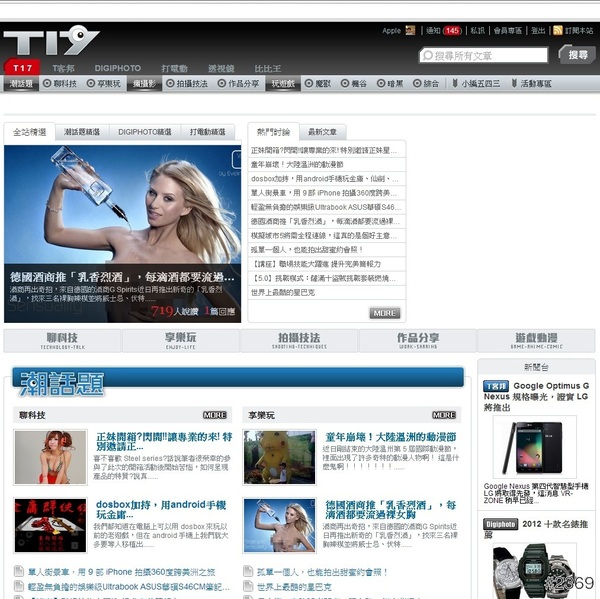Click the magnifier icon in search box
This screenshot has height=599, width=600.
pyautogui.click(x=428, y=56)
